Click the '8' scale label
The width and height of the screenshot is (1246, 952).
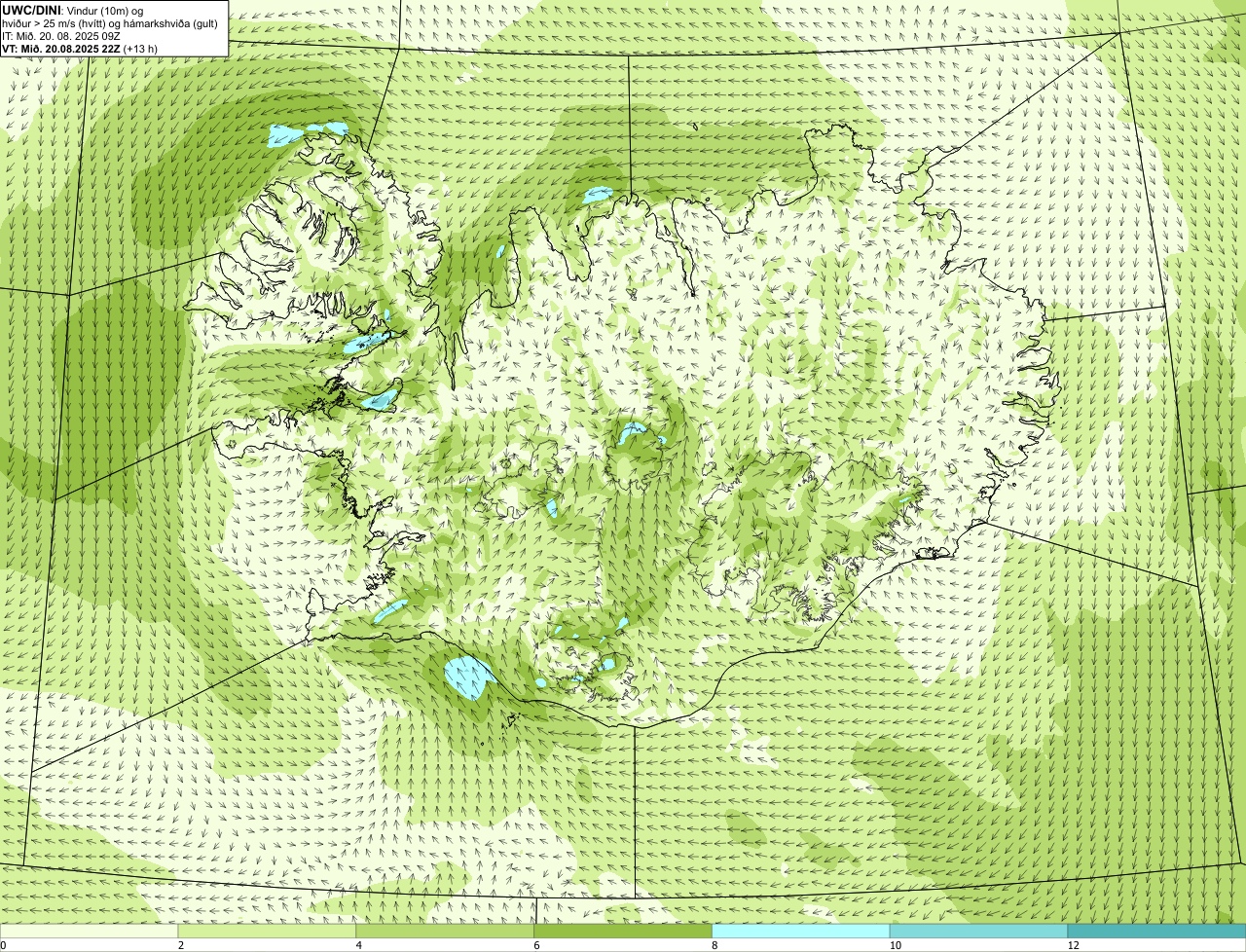[715, 945]
